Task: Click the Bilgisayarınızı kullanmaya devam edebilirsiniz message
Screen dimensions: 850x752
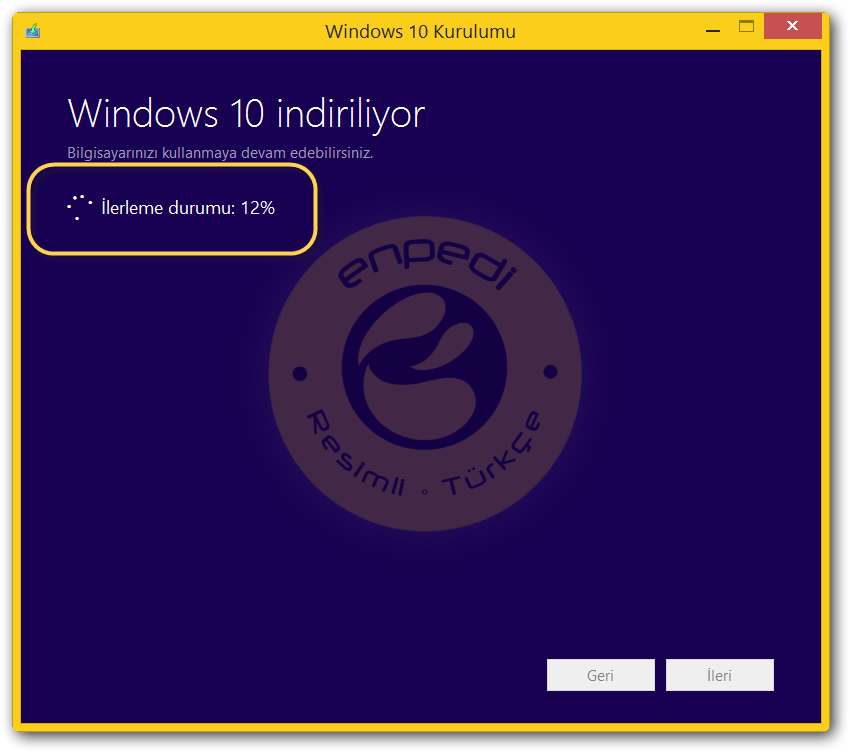Action: click(219, 152)
